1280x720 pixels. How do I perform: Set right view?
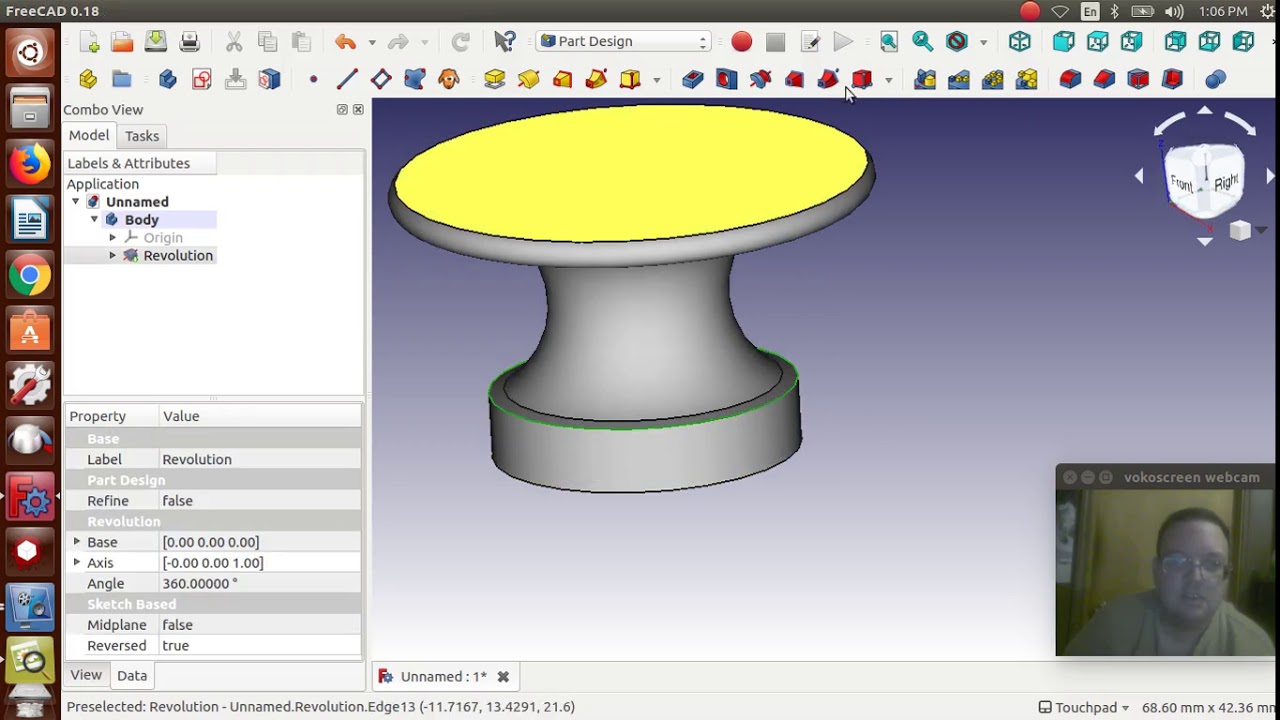(1132, 42)
